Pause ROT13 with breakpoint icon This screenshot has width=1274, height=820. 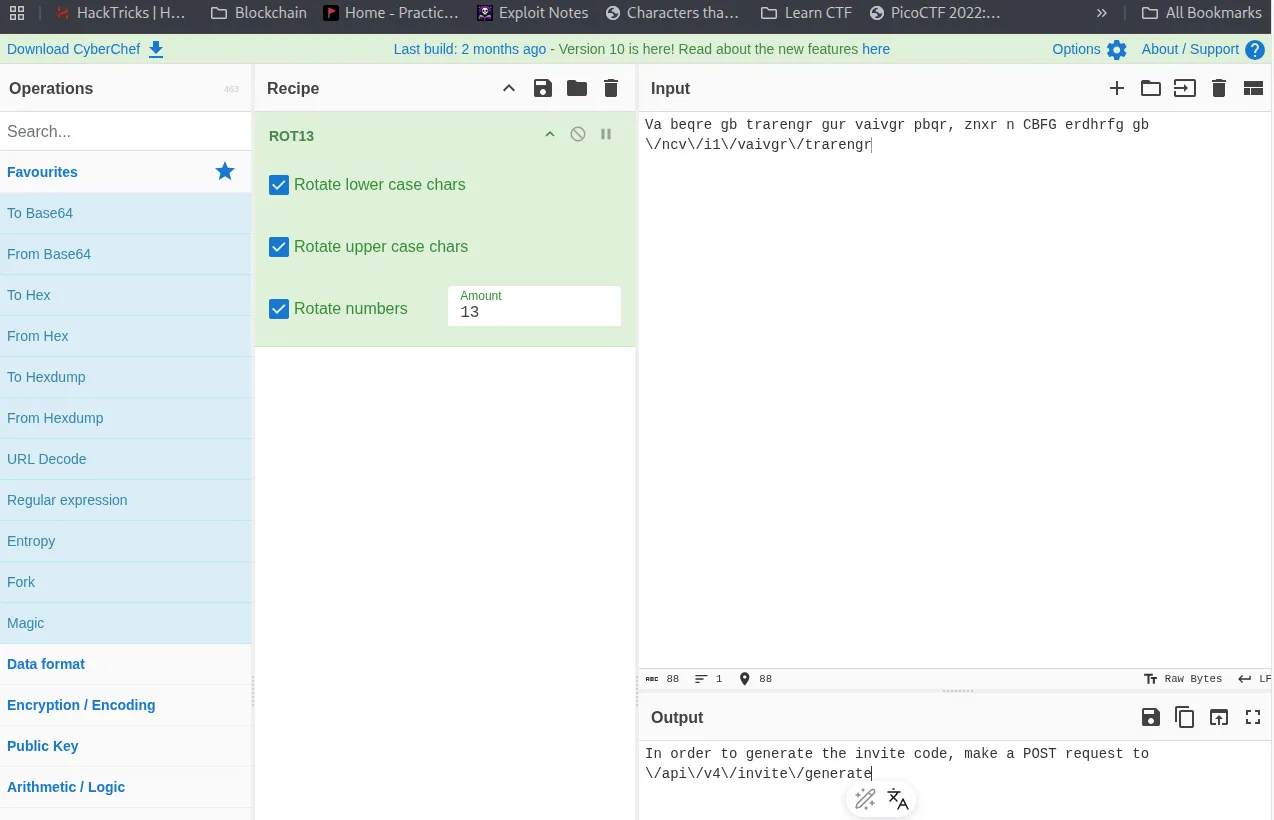click(x=606, y=134)
